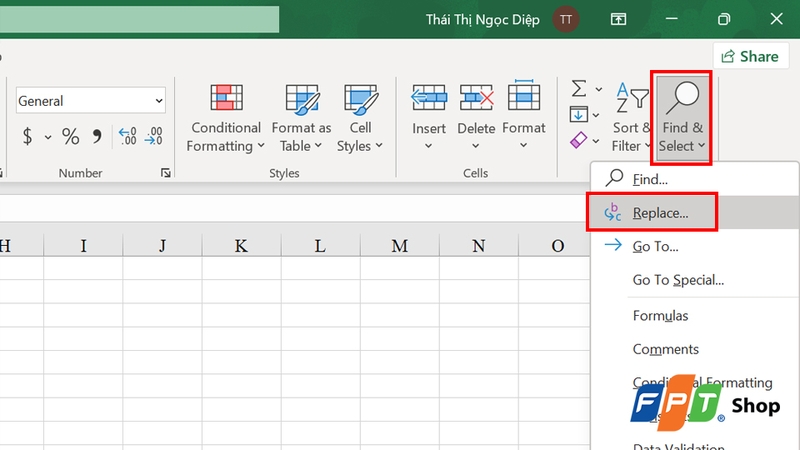Expand Fill dropdown arrow

[x=596, y=115]
